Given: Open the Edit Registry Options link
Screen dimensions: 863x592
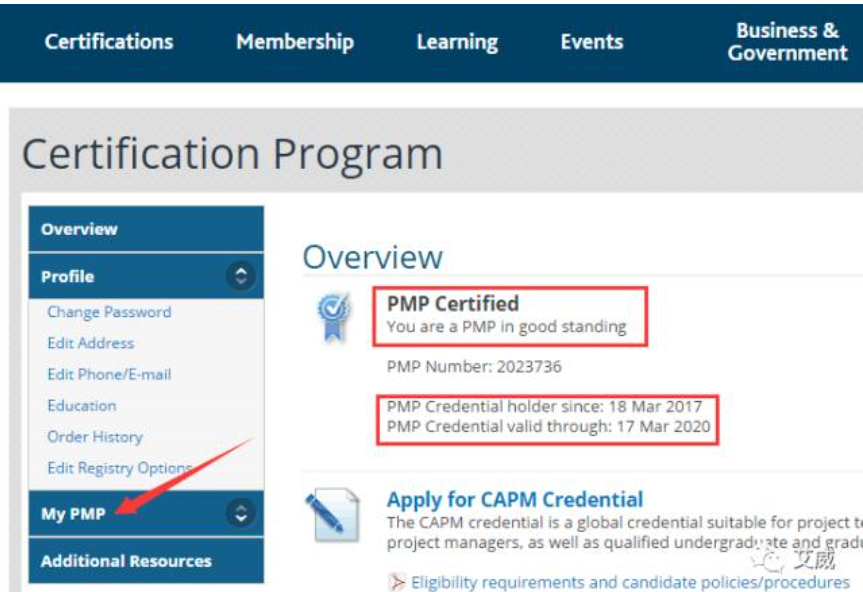Looking at the screenshot, I should (x=119, y=468).
